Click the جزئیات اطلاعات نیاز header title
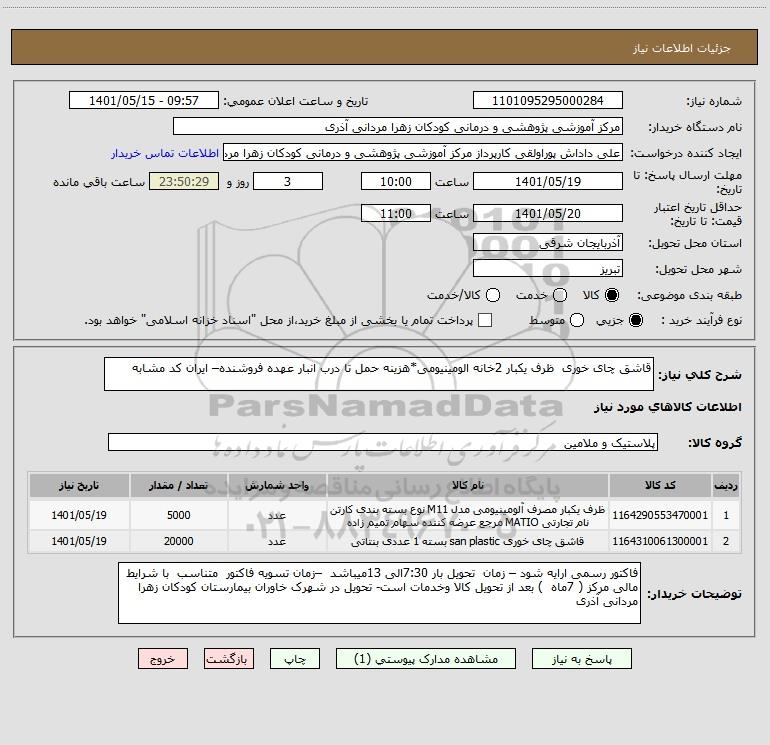 (682, 48)
